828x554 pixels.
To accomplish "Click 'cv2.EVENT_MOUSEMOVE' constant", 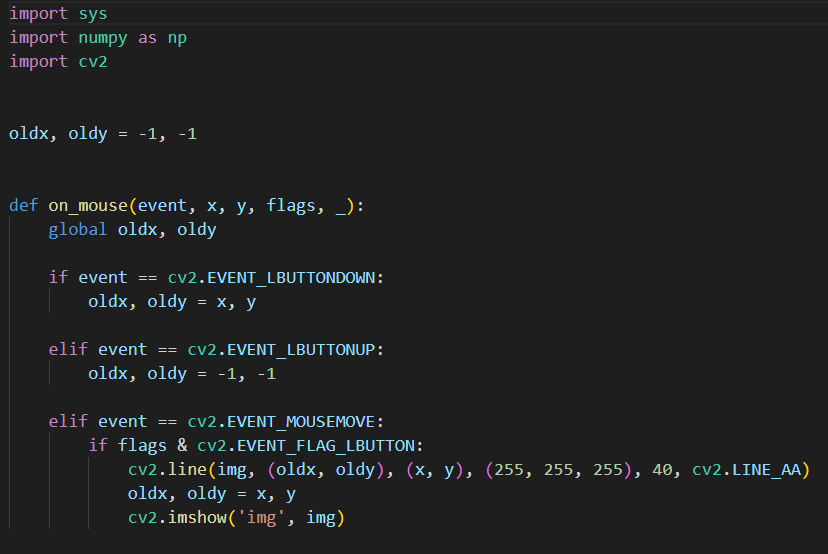I will pyautogui.click(x=281, y=421).
